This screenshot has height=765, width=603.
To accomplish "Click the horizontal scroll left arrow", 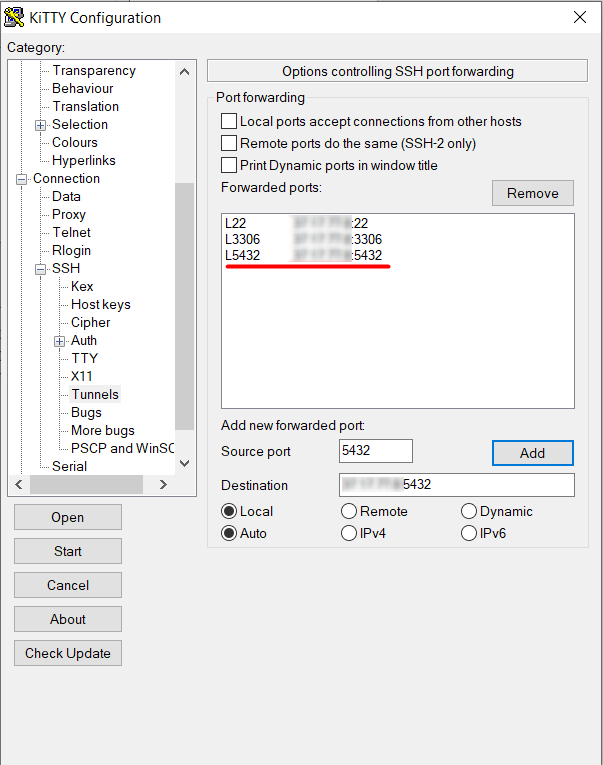I will point(19,484).
